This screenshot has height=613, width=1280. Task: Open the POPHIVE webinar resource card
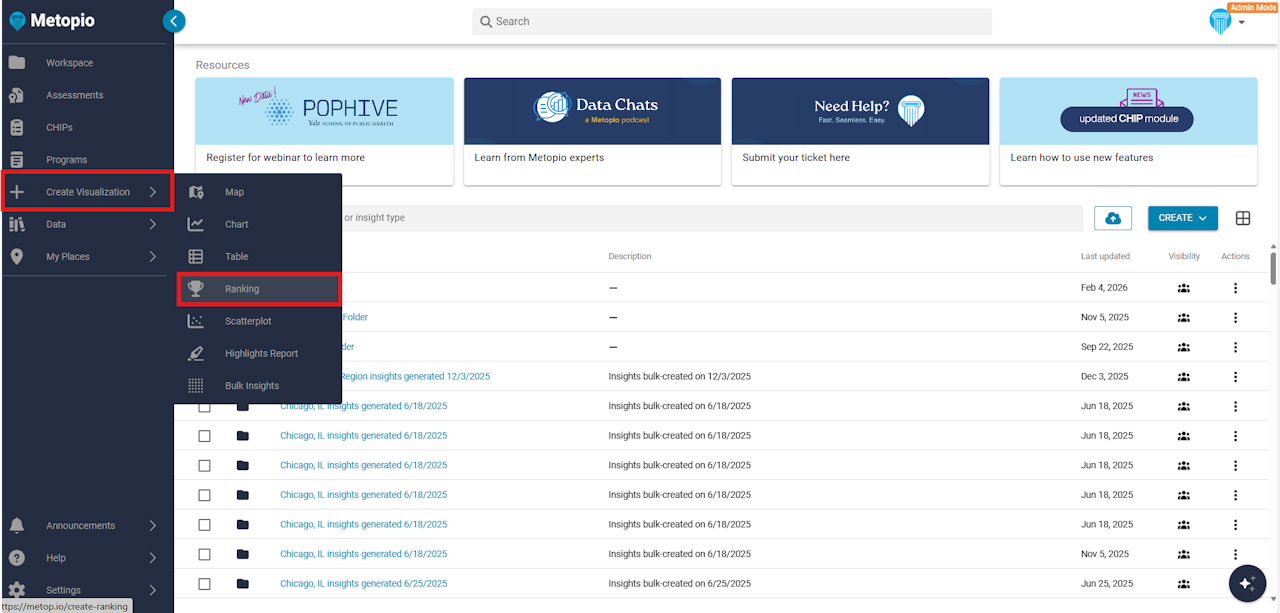coord(324,131)
